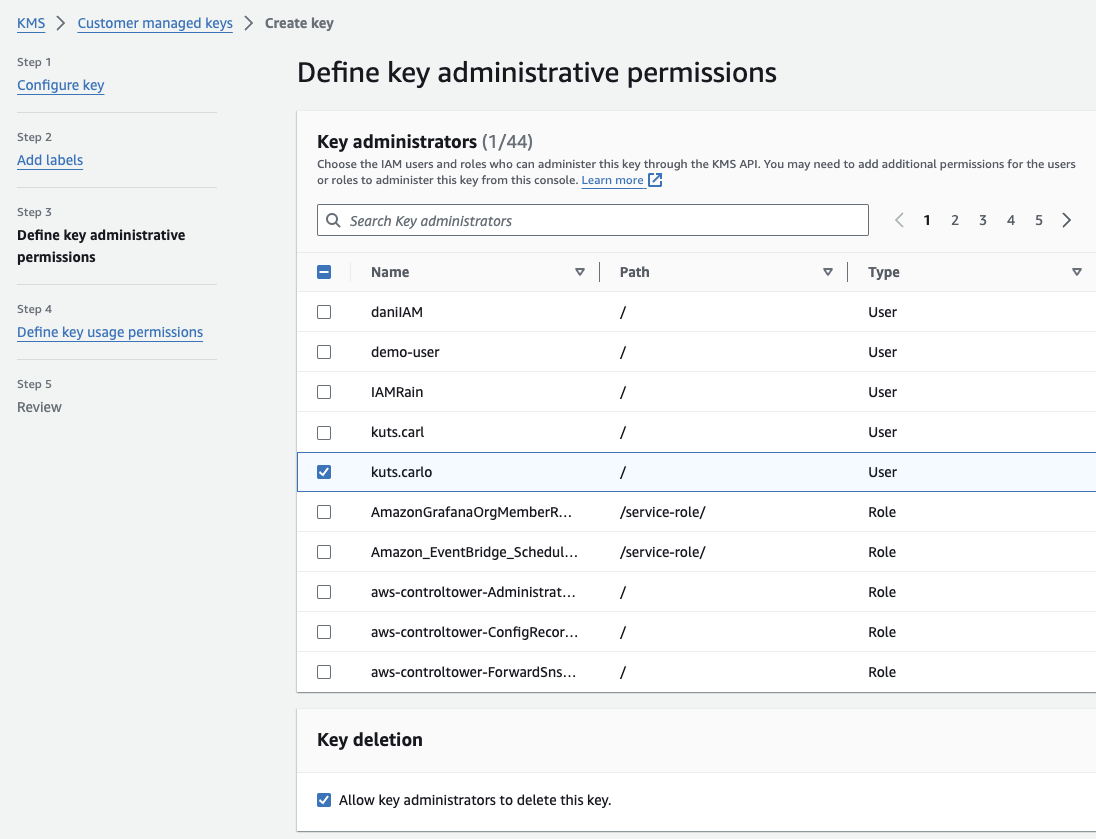
Task: Disable allow key administrators to delete key
Action: coord(324,800)
